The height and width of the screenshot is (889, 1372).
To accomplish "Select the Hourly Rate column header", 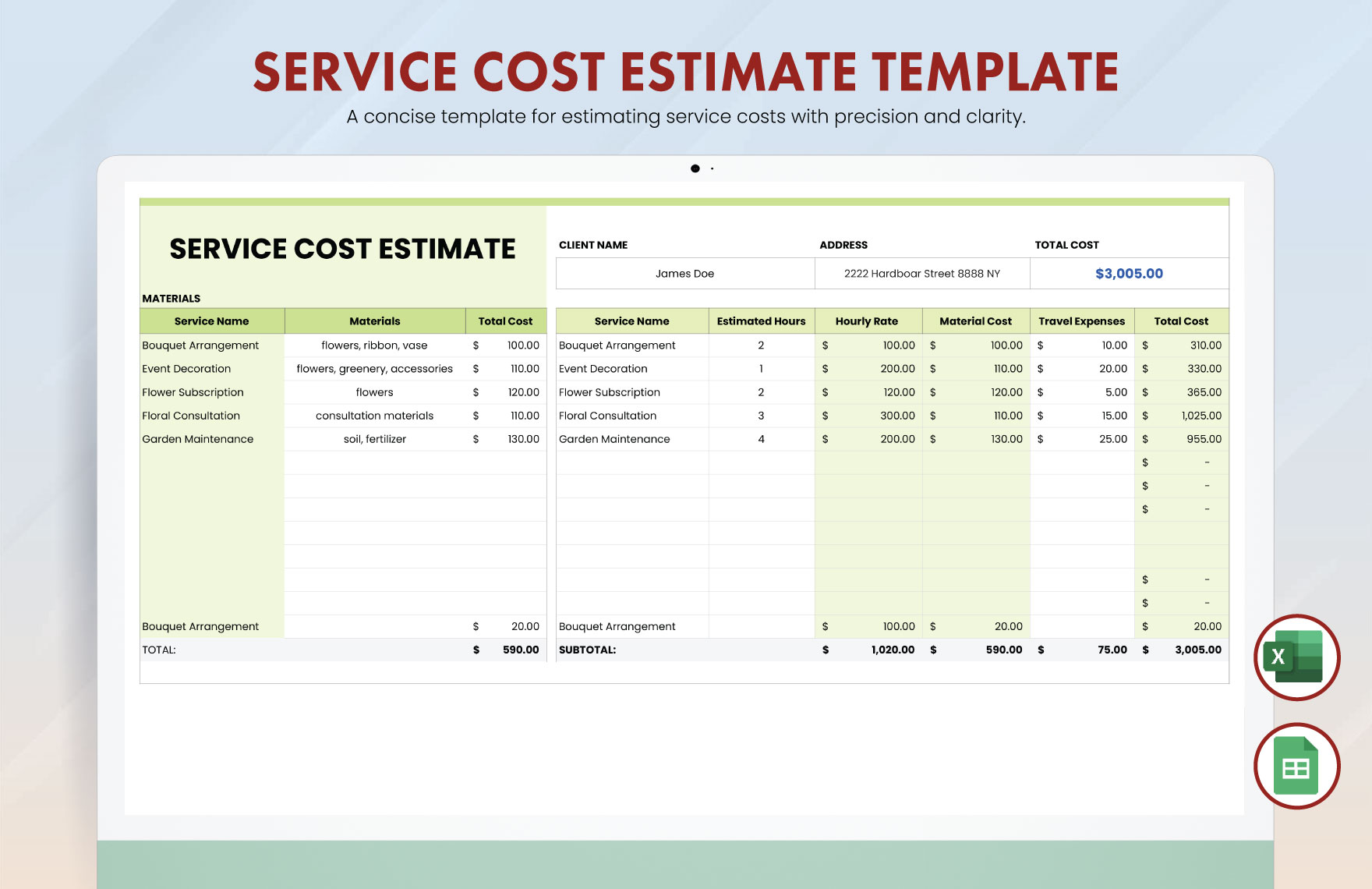I will tap(866, 321).
